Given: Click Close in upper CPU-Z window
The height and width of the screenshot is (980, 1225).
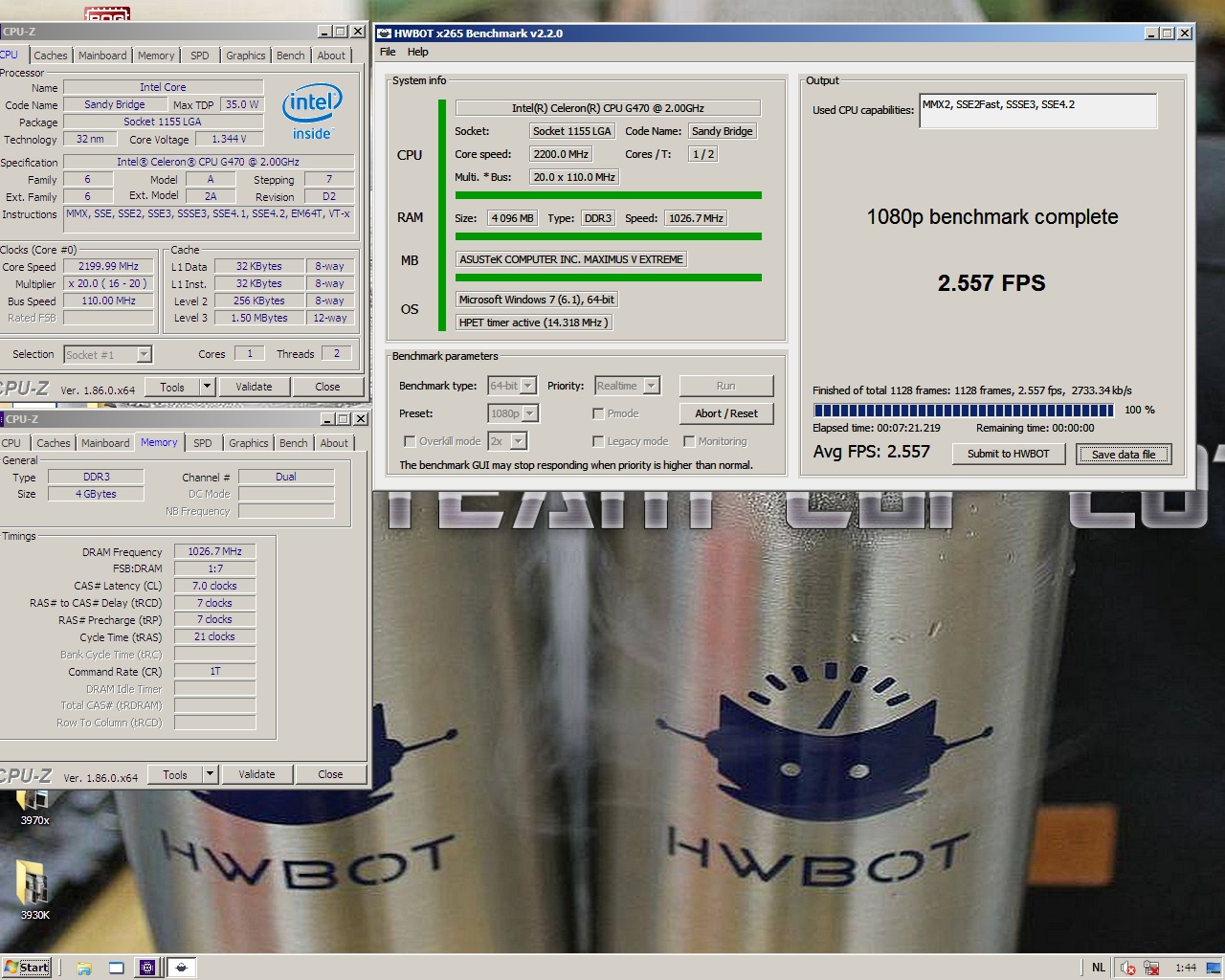Looking at the screenshot, I should (x=327, y=387).
